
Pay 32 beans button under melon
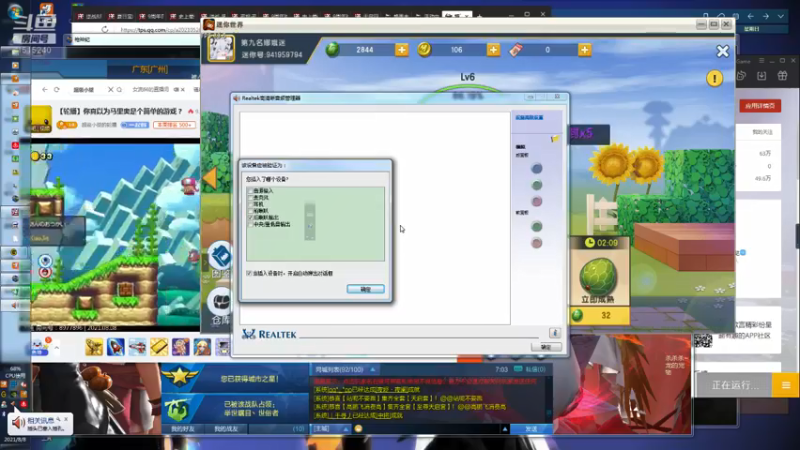tap(599, 315)
